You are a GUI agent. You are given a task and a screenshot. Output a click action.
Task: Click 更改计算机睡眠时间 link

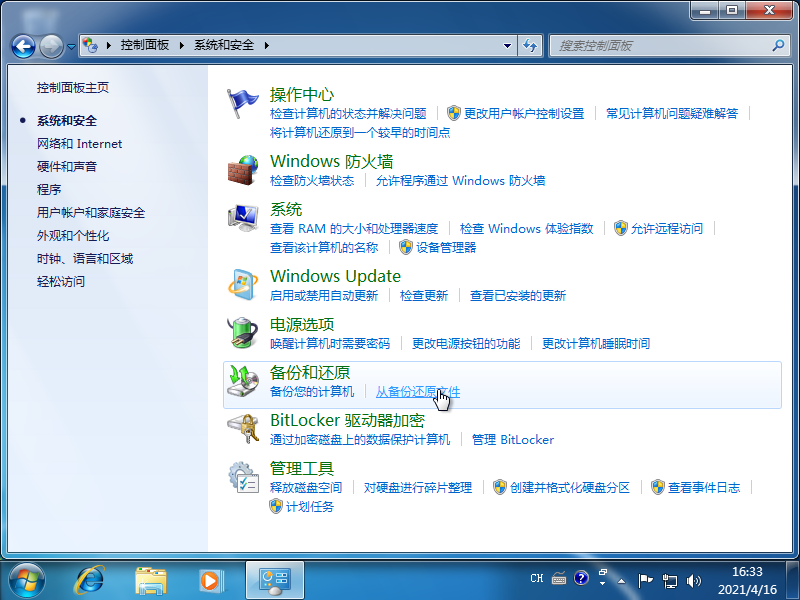point(596,343)
